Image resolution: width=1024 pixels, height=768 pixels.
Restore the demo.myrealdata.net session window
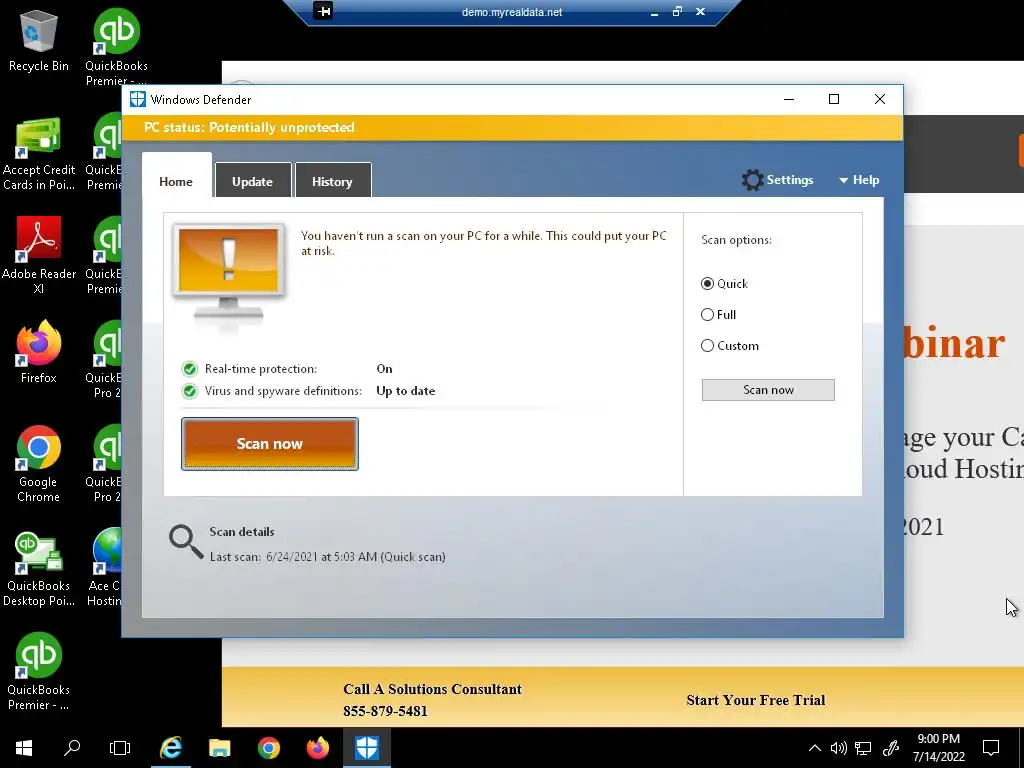(x=677, y=12)
